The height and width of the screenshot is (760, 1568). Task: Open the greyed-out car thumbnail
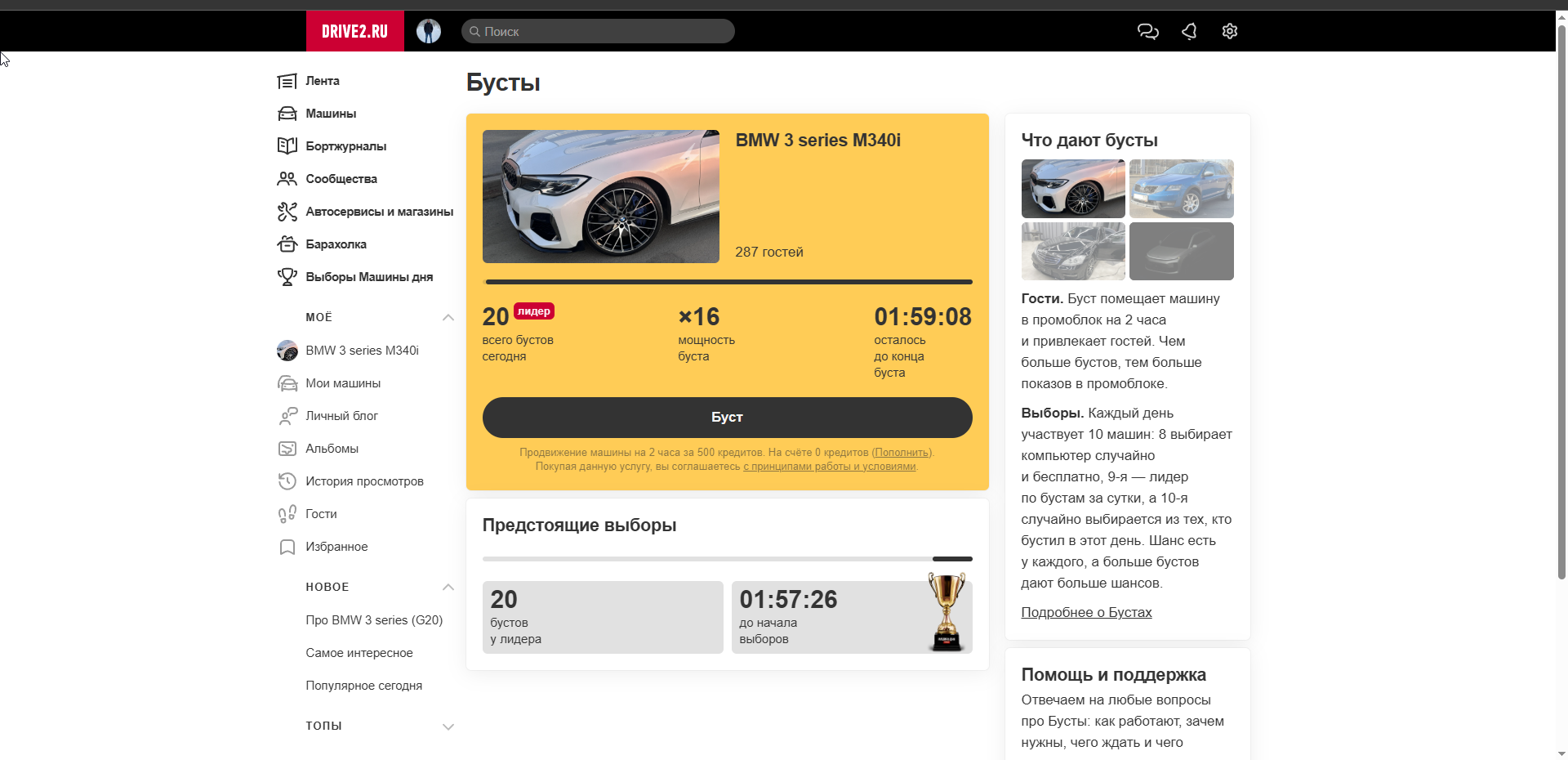[x=1181, y=252]
